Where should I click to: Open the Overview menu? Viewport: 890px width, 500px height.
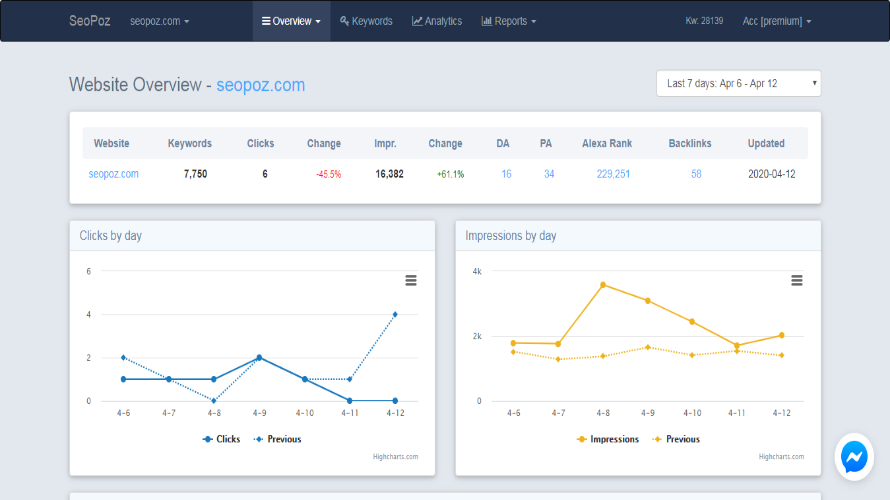pyautogui.click(x=291, y=21)
